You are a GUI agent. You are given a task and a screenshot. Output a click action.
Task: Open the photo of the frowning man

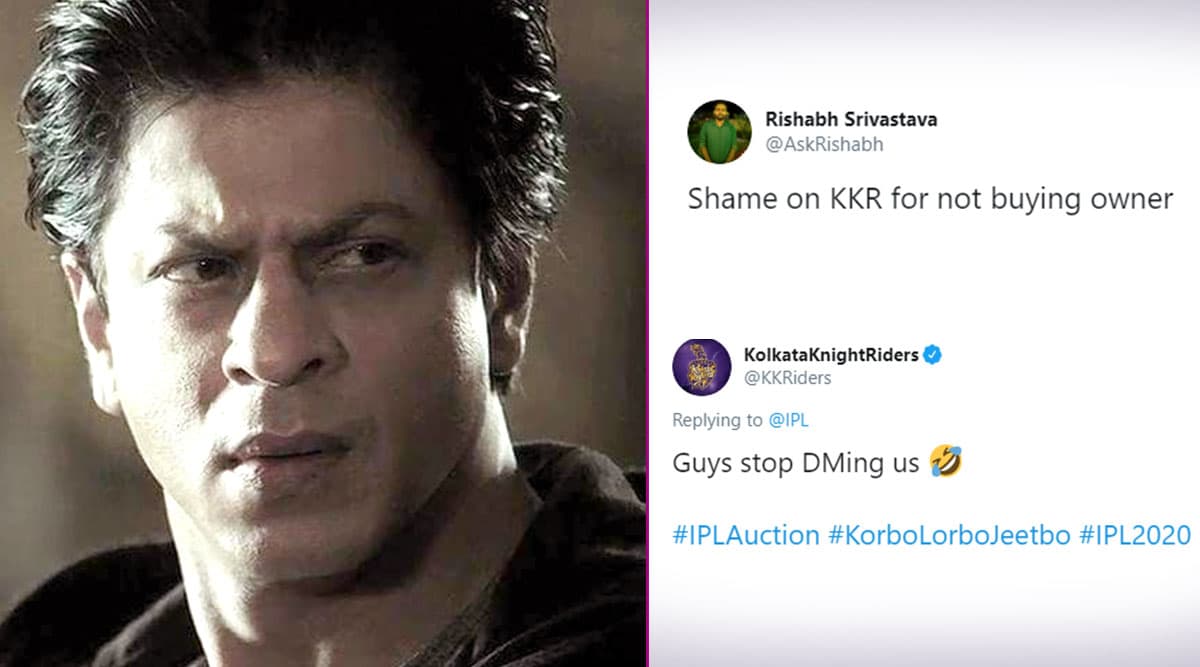point(322,333)
